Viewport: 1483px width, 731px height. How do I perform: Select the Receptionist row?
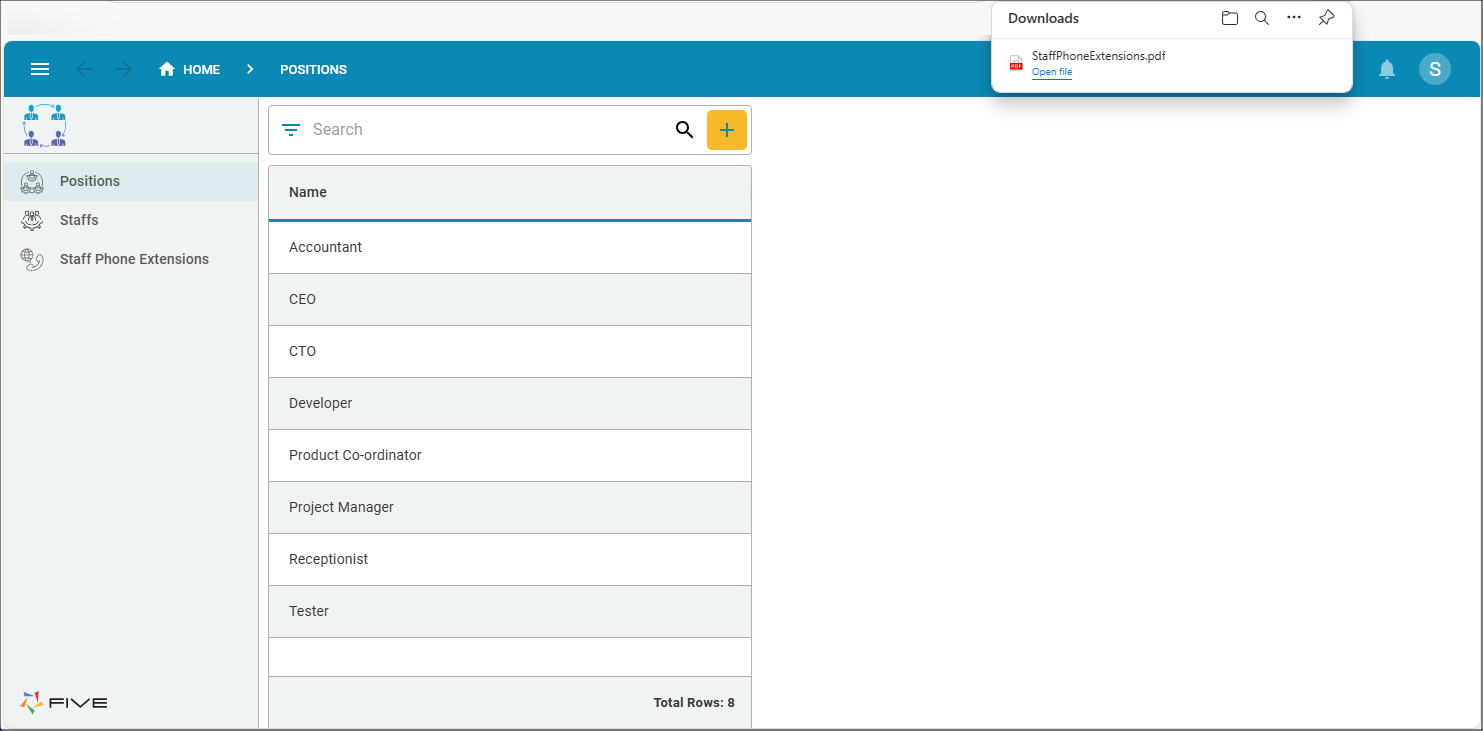point(328,559)
